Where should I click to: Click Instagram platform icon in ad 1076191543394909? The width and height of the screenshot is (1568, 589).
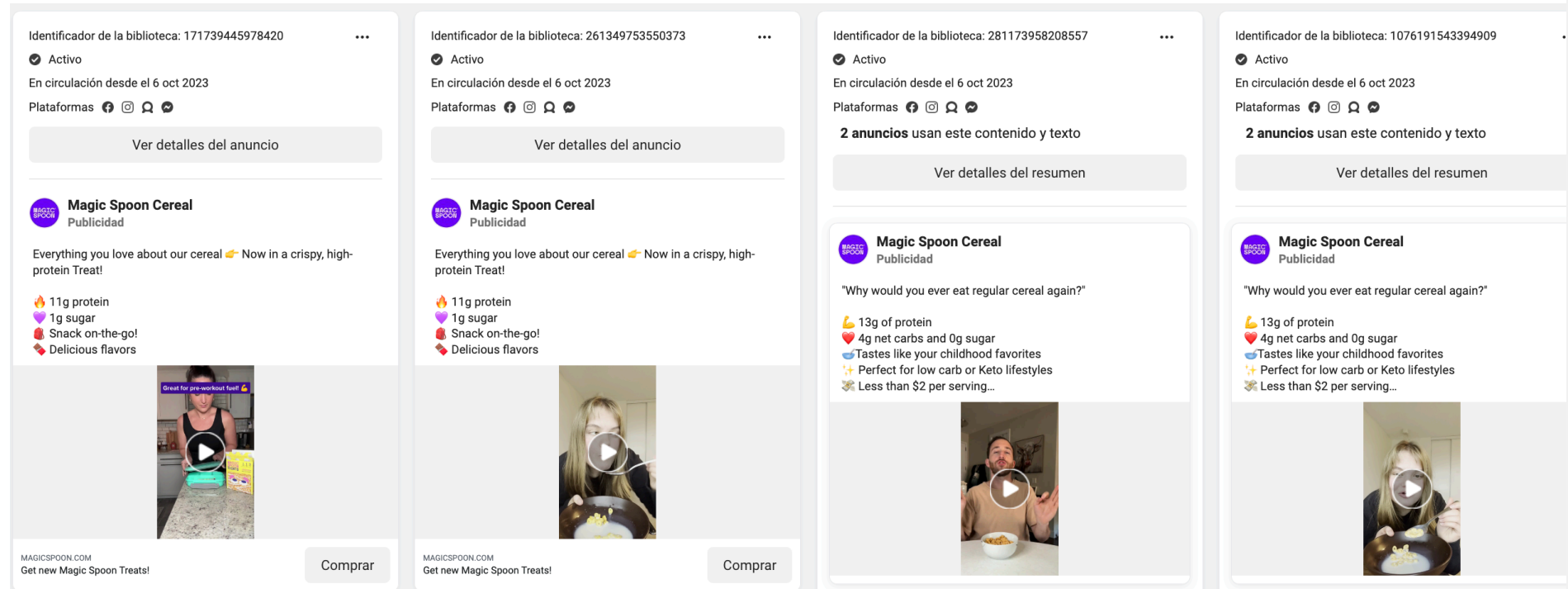pos(1334,107)
